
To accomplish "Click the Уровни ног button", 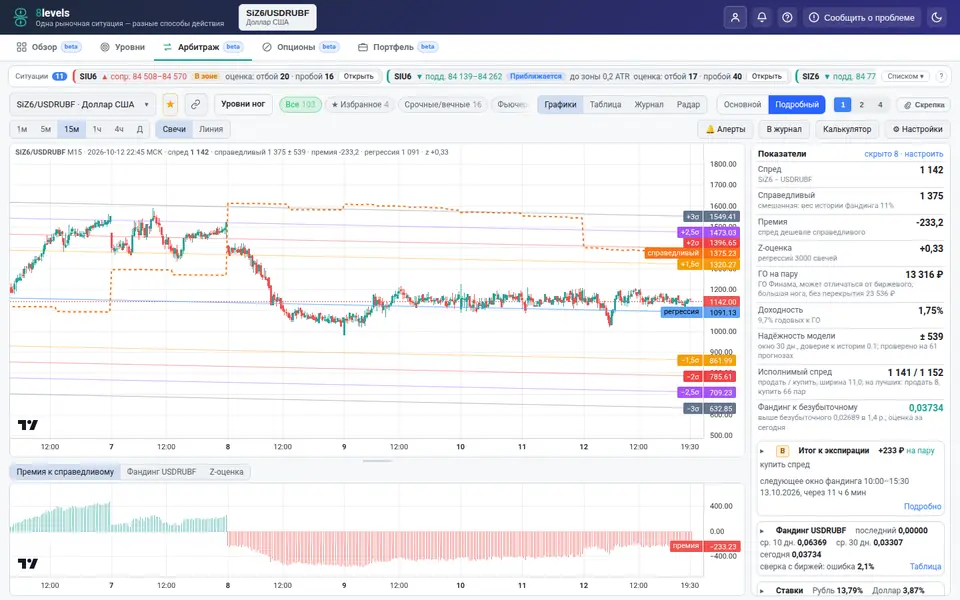I will pyautogui.click(x=243, y=104).
